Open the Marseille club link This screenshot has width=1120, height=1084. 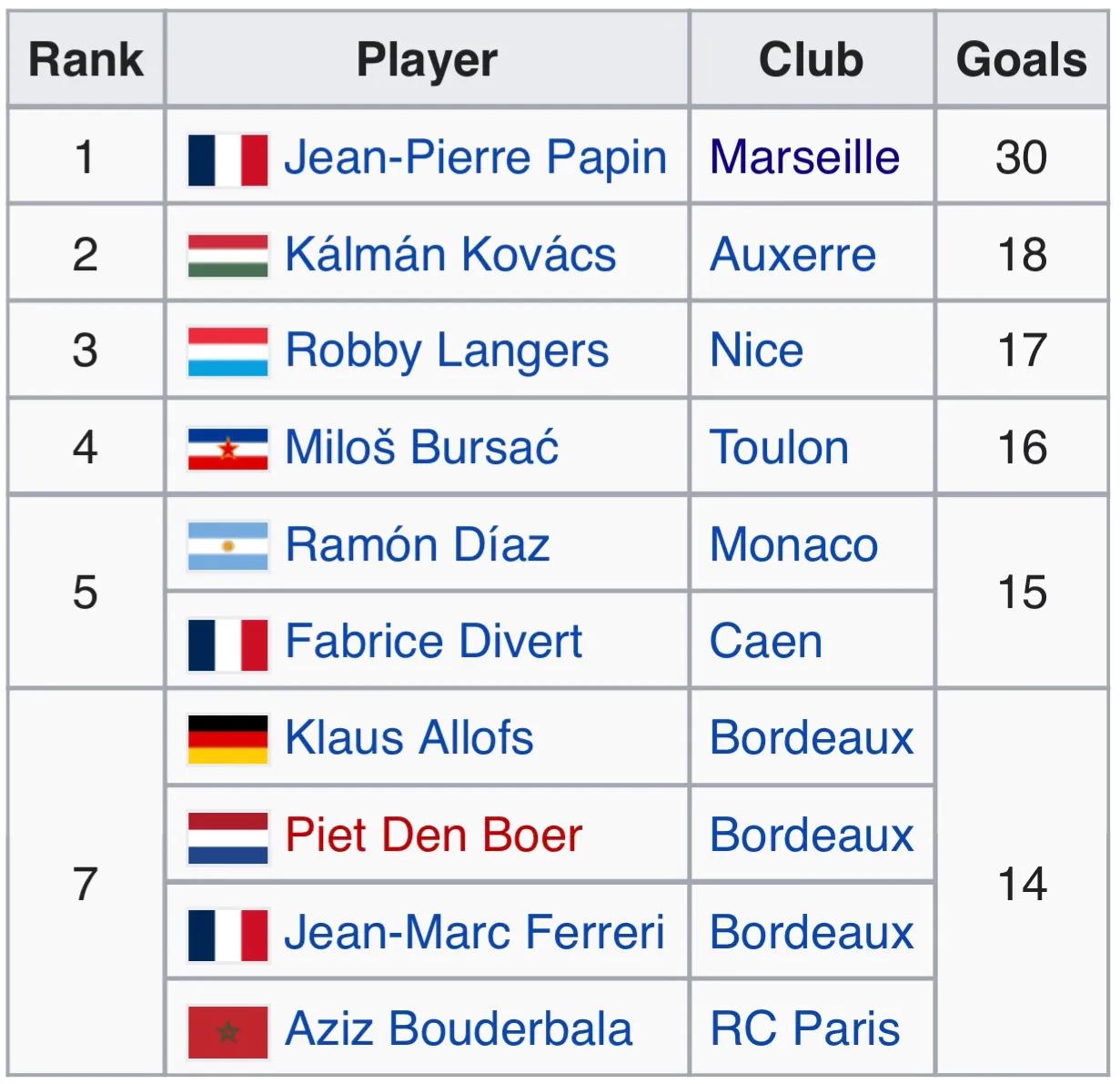coord(804,157)
